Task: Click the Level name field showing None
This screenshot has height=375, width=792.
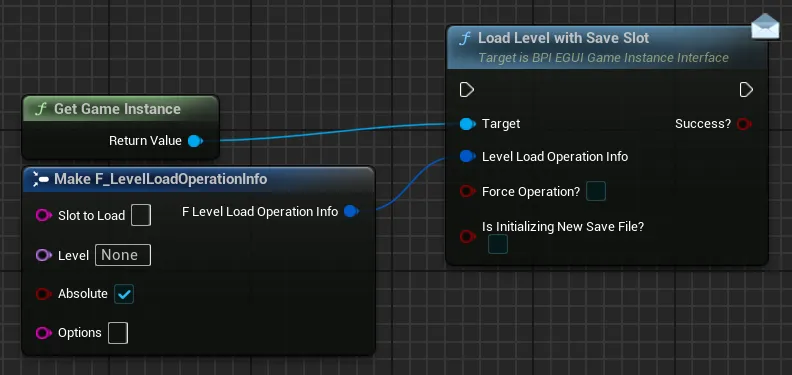Action: 123,255
